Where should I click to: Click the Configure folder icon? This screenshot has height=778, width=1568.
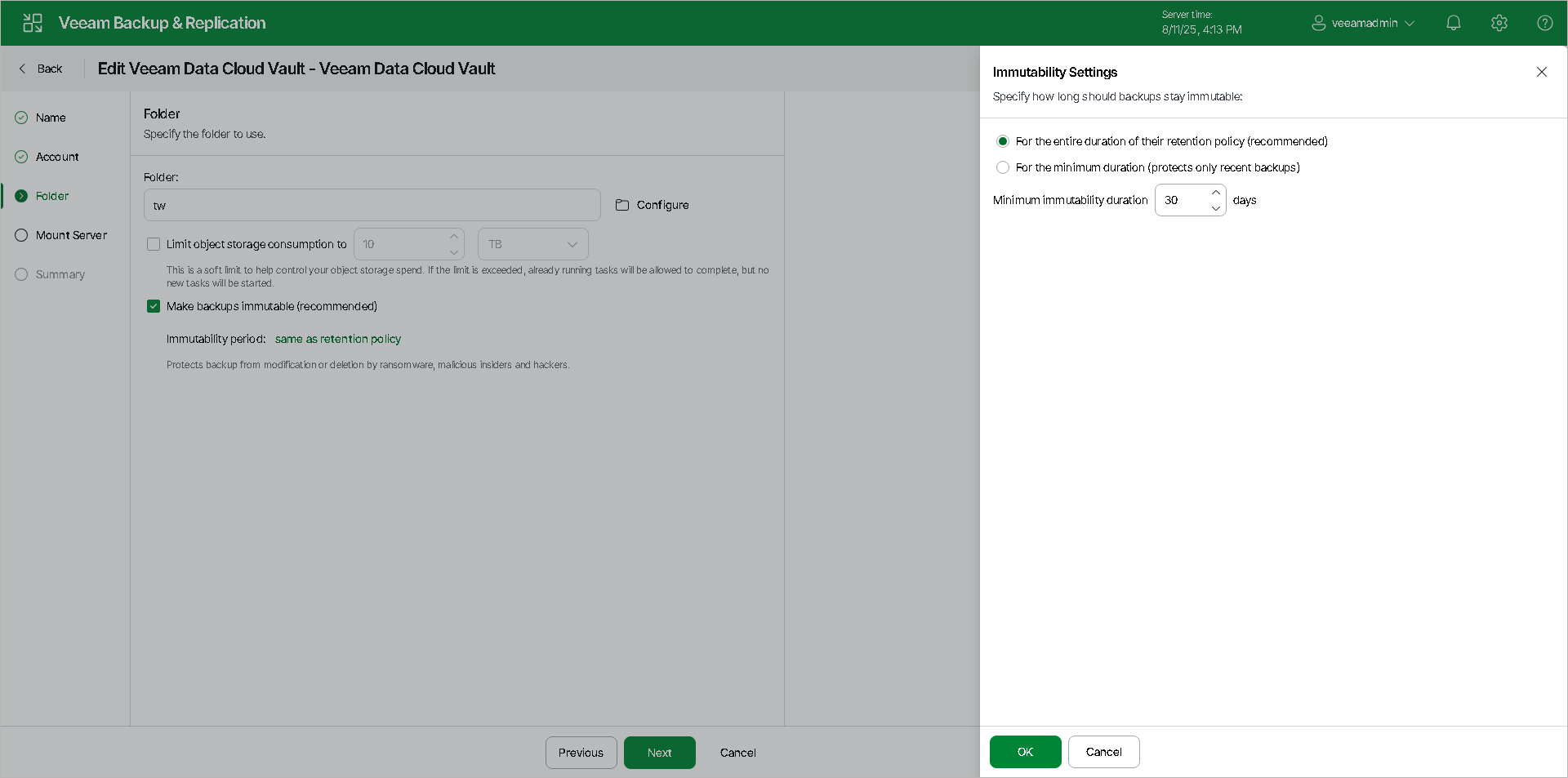pyautogui.click(x=622, y=205)
